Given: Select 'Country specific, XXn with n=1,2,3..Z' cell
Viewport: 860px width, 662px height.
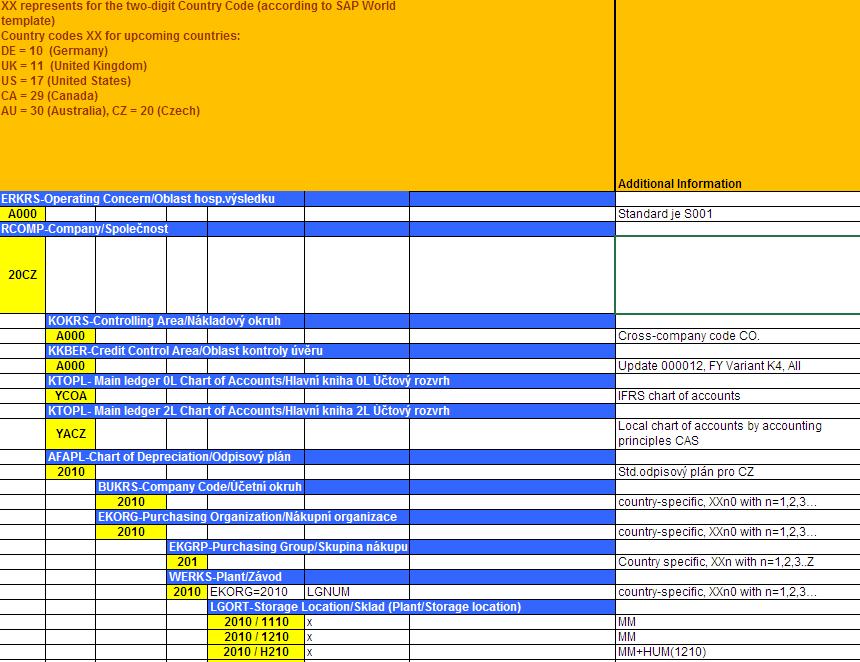Looking at the screenshot, I should pyautogui.click(x=737, y=562).
